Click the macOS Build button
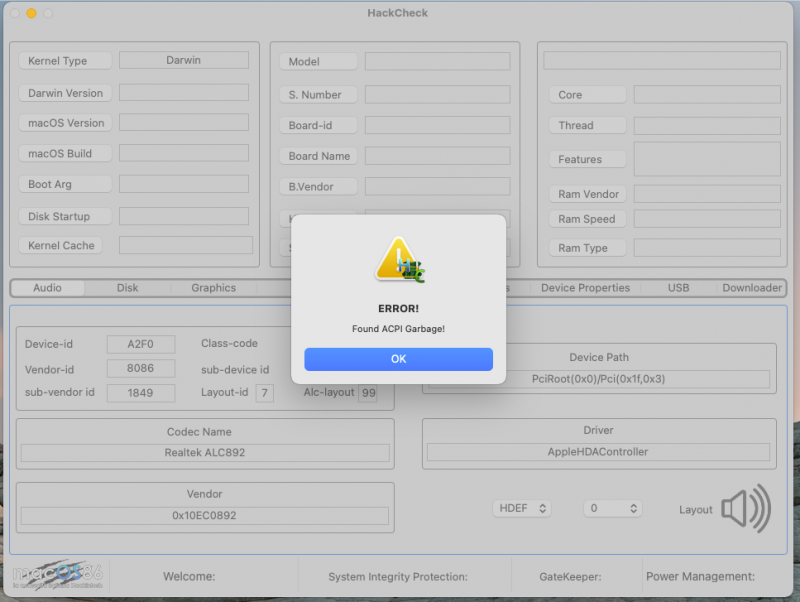The height and width of the screenshot is (602, 800). pos(65,154)
